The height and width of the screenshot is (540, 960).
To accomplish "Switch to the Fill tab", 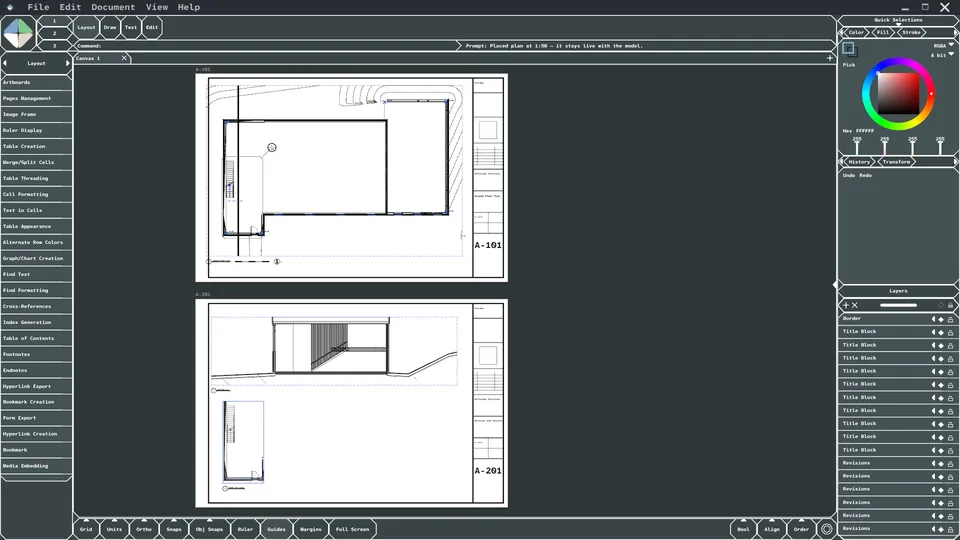I will point(883,32).
